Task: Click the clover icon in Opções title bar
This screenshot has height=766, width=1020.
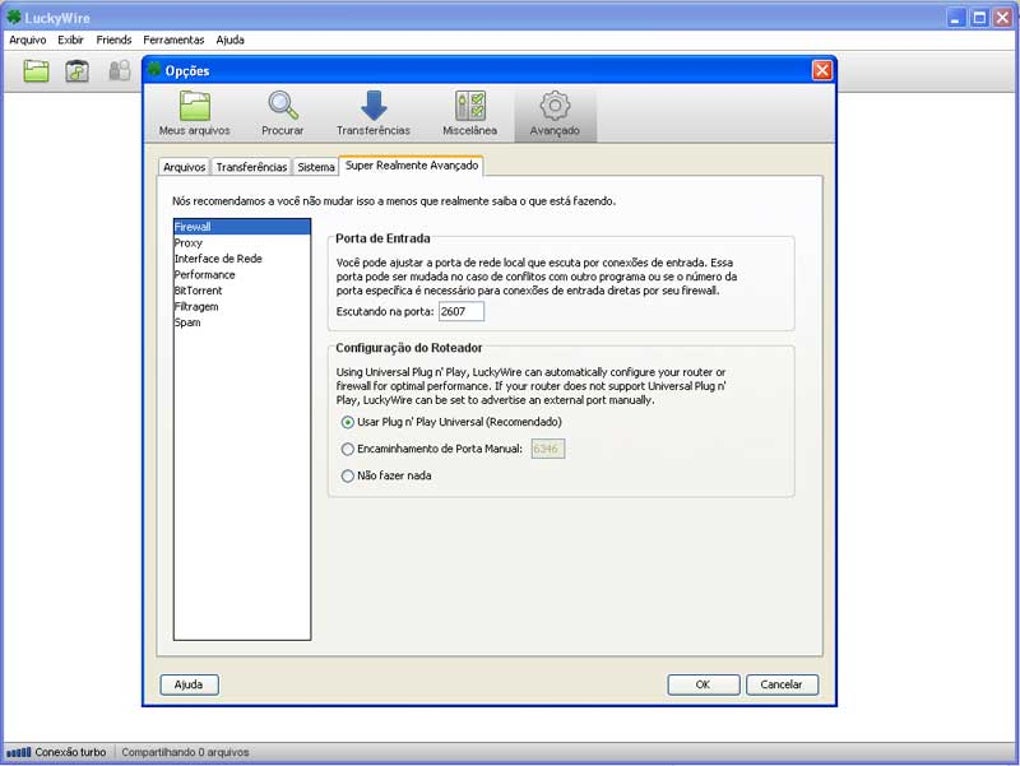Action: pyautogui.click(x=154, y=69)
